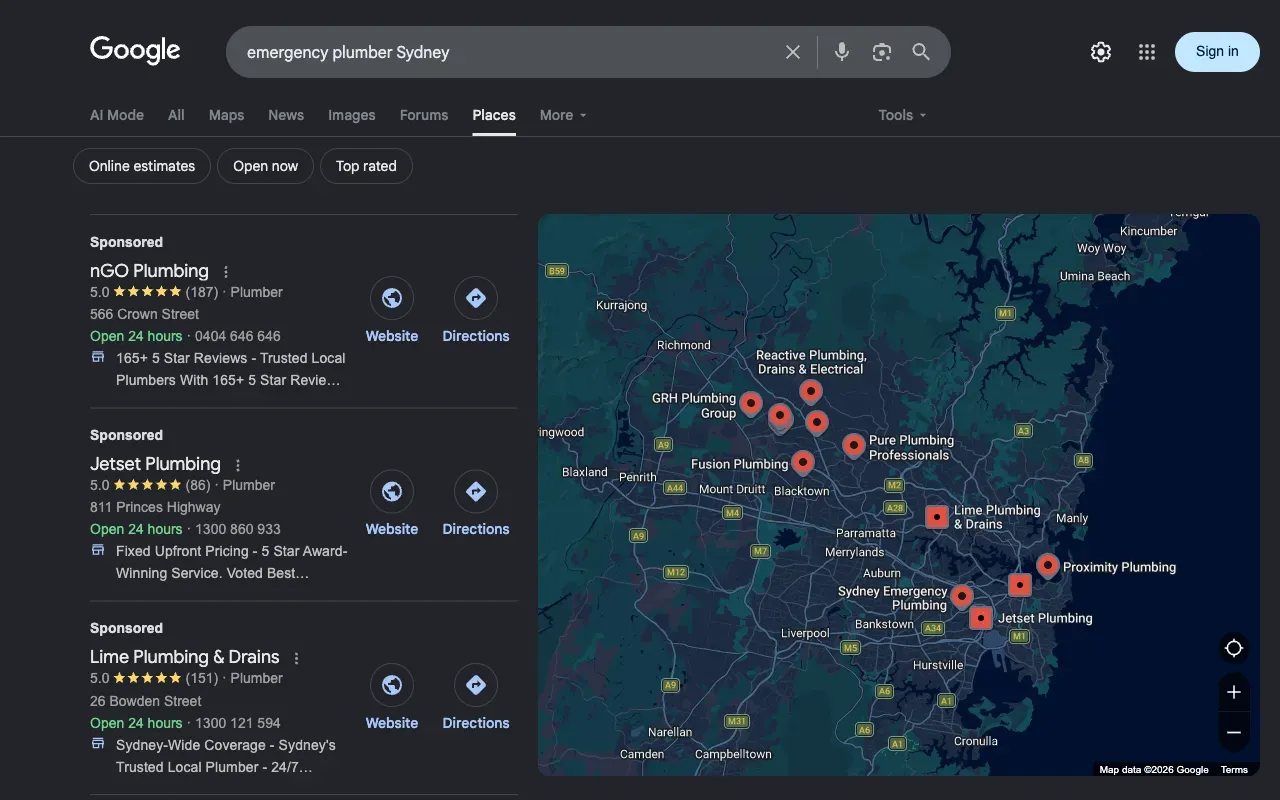This screenshot has height=800, width=1280.
Task: Switch to AI Mode tab
Action: [x=117, y=115]
